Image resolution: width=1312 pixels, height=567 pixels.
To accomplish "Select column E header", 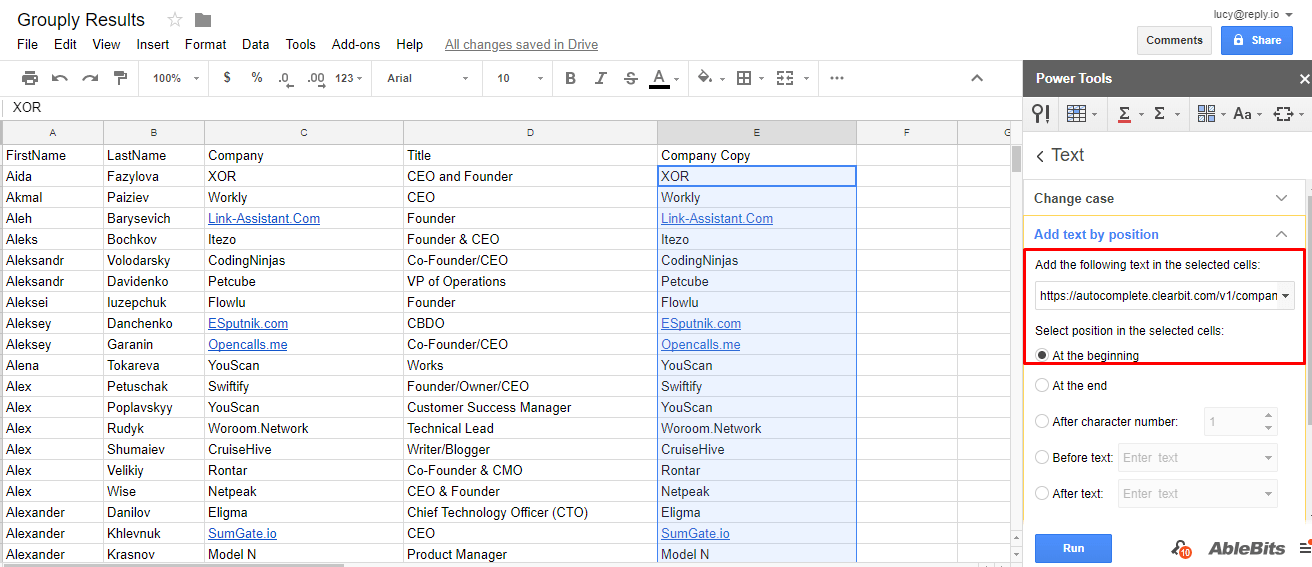I will [757, 132].
